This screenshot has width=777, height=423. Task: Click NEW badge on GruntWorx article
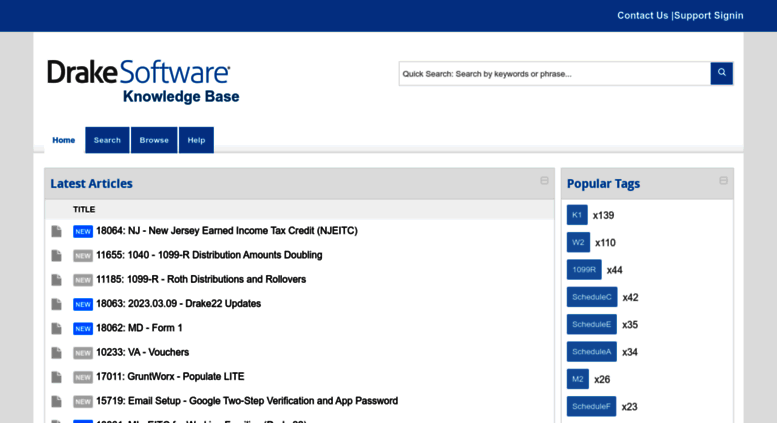pos(83,377)
